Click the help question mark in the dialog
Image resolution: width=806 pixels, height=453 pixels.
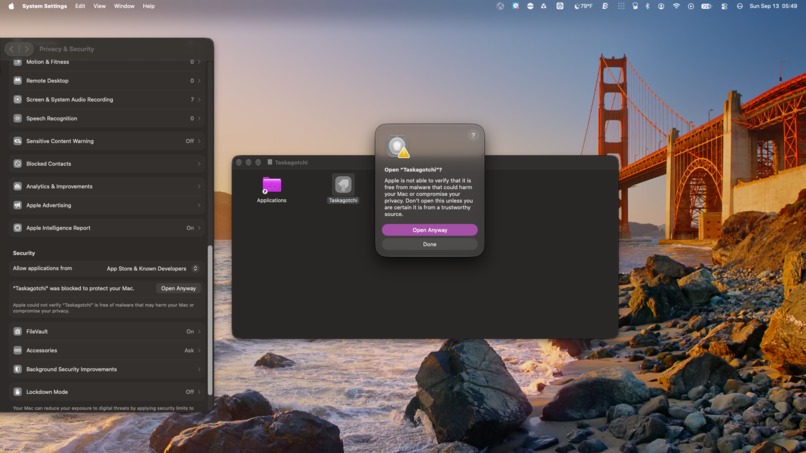pyautogui.click(x=473, y=135)
